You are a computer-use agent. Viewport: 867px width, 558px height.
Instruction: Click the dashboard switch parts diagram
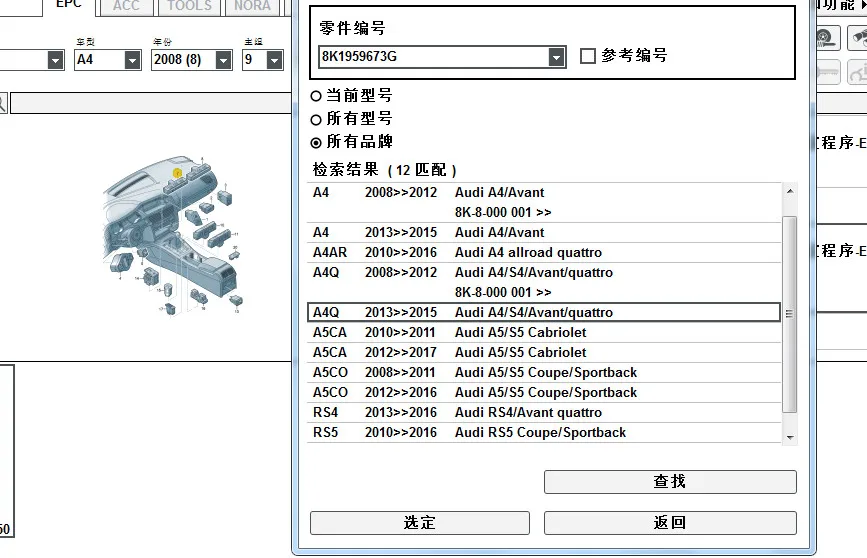point(173,236)
